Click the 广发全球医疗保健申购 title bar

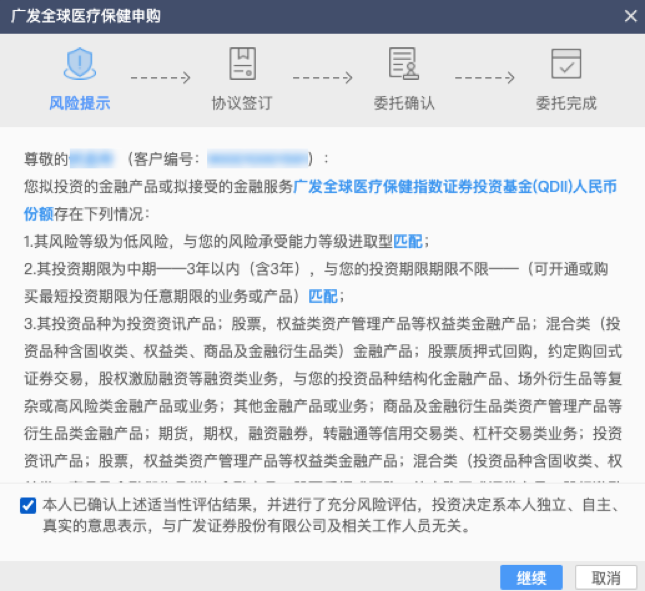[300, 16]
